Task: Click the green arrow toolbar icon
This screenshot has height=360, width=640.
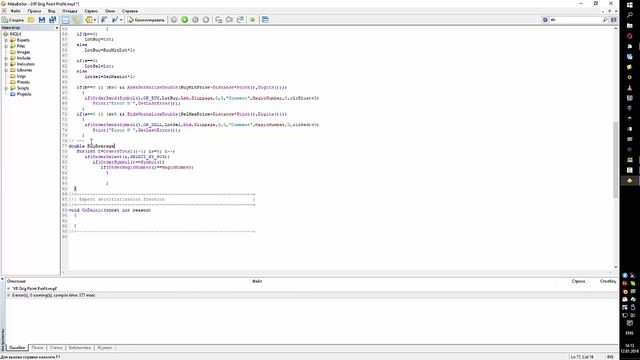Action: point(252,20)
